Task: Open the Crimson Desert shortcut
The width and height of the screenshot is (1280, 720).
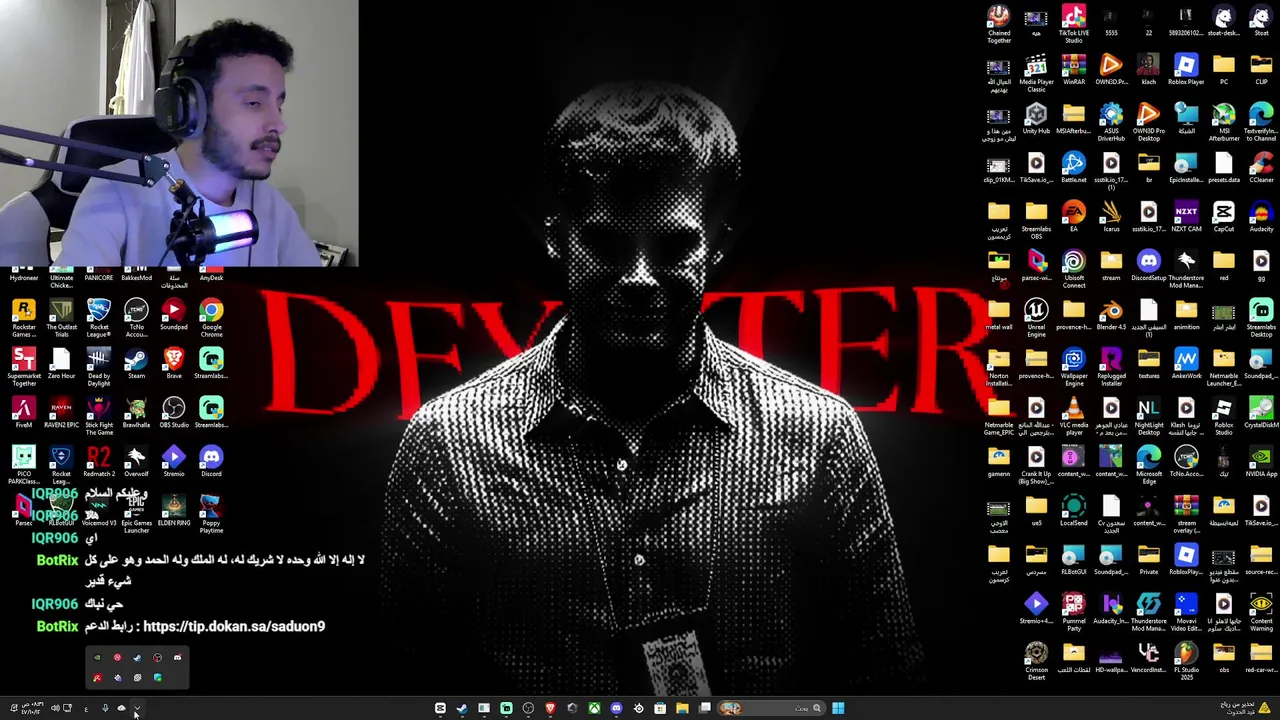Action: (1036, 661)
